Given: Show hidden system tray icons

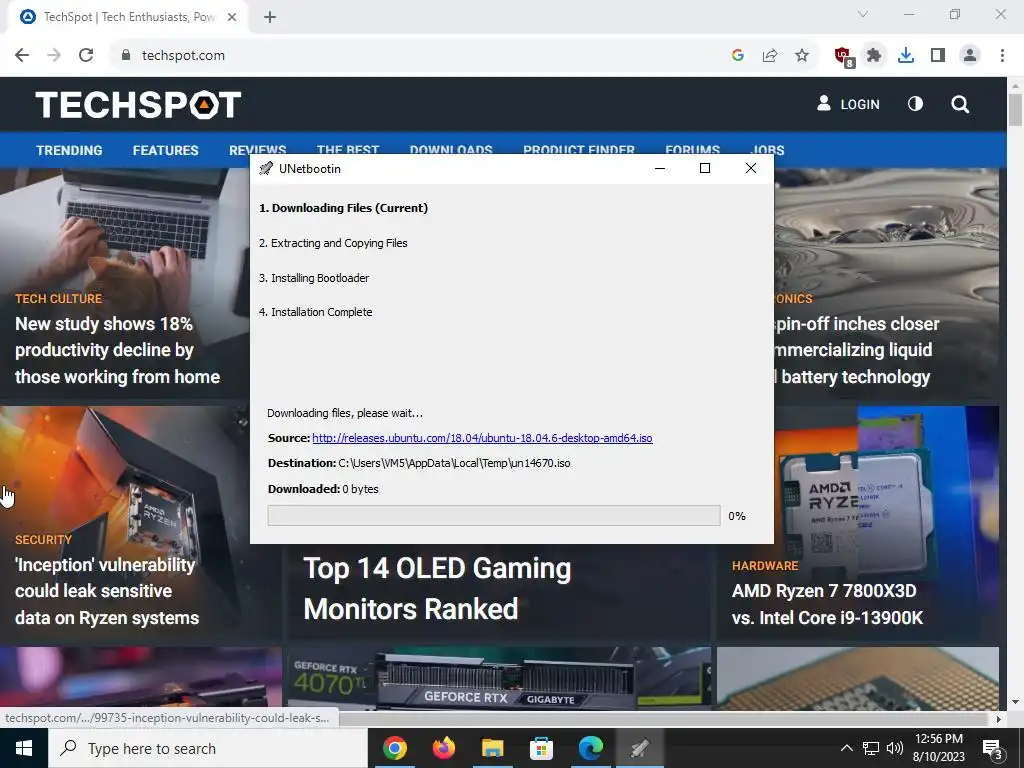Looking at the screenshot, I should tap(846, 748).
